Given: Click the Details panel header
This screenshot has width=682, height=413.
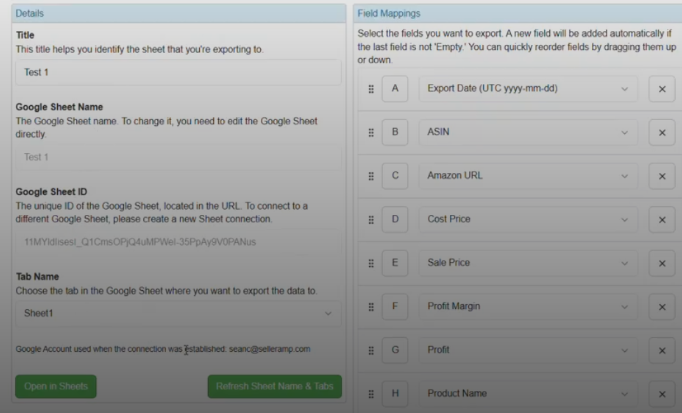Looking at the screenshot, I should click(178, 13).
